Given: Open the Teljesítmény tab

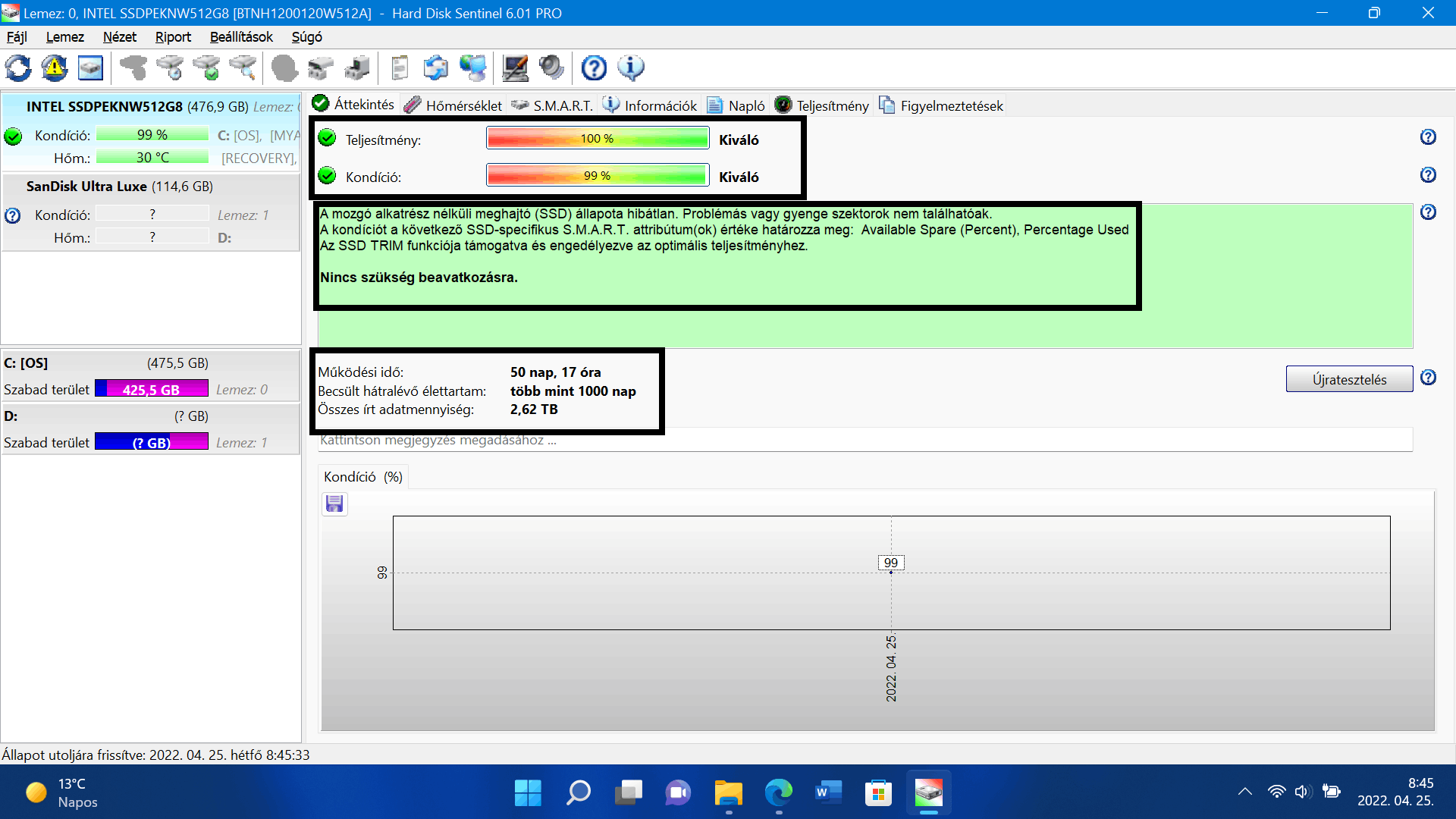Looking at the screenshot, I should tap(822, 105).
